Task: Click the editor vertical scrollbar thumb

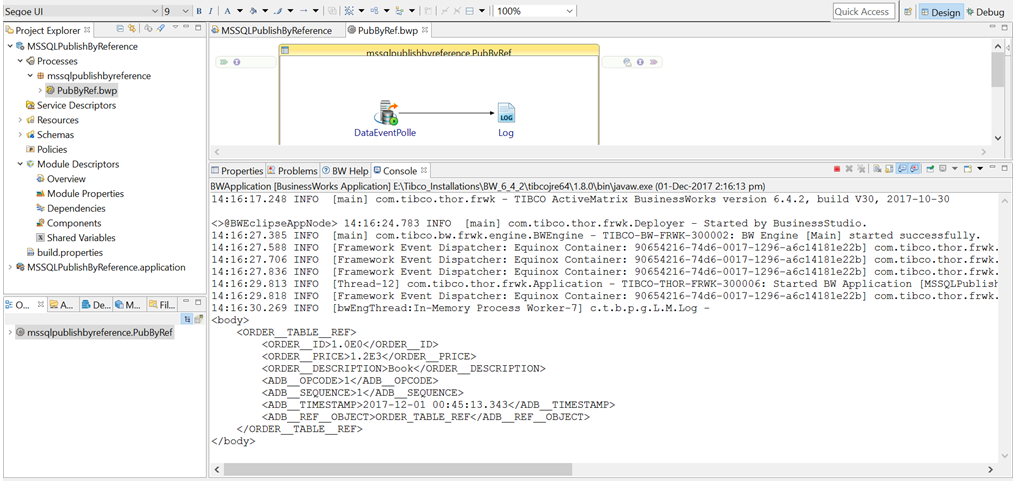Action: point(998,69)
